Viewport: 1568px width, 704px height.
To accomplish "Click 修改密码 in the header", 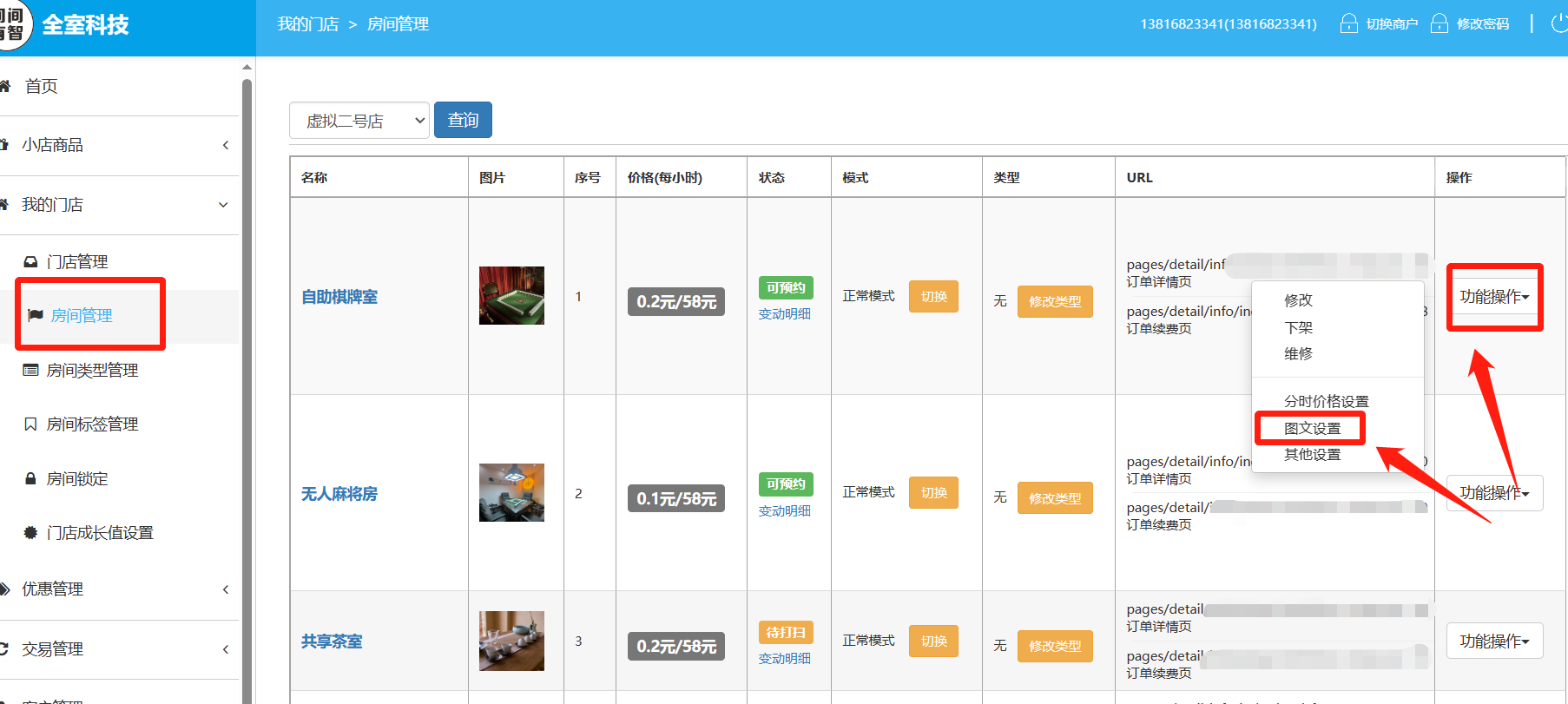I will pos(1483,24).
